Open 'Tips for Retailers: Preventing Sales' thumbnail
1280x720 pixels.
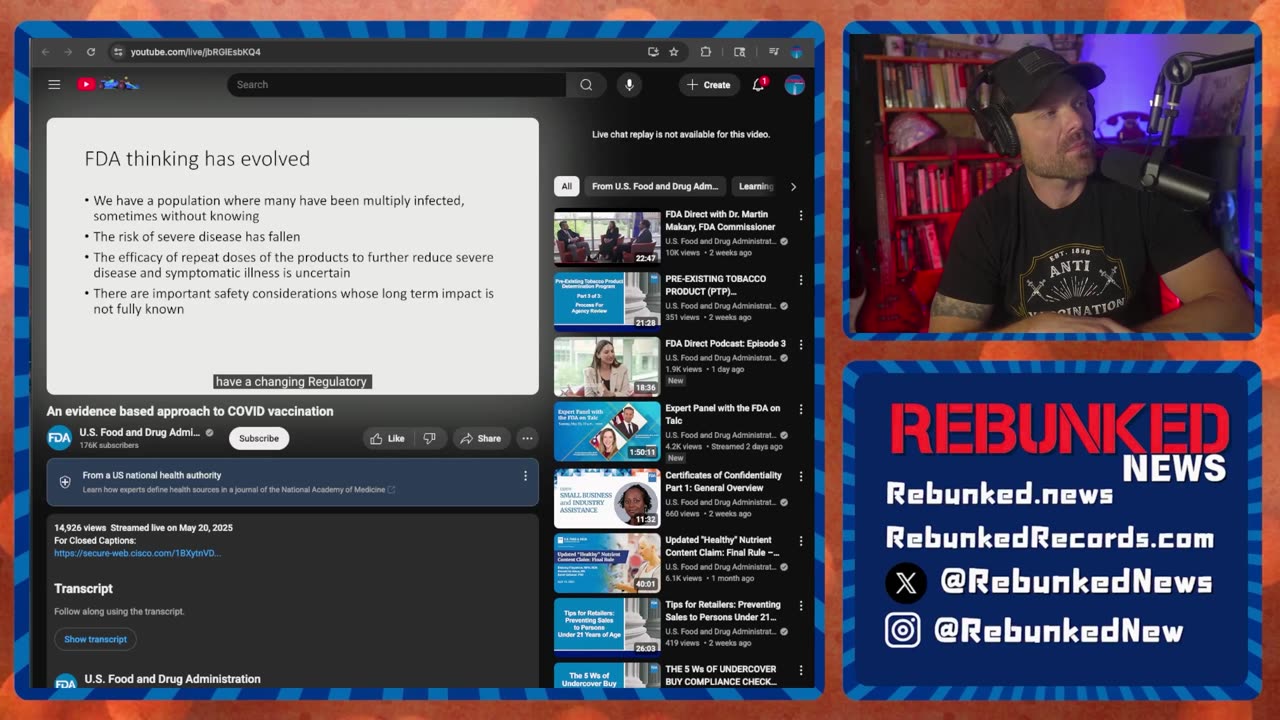pyautogui.click(x=607, y=626)
